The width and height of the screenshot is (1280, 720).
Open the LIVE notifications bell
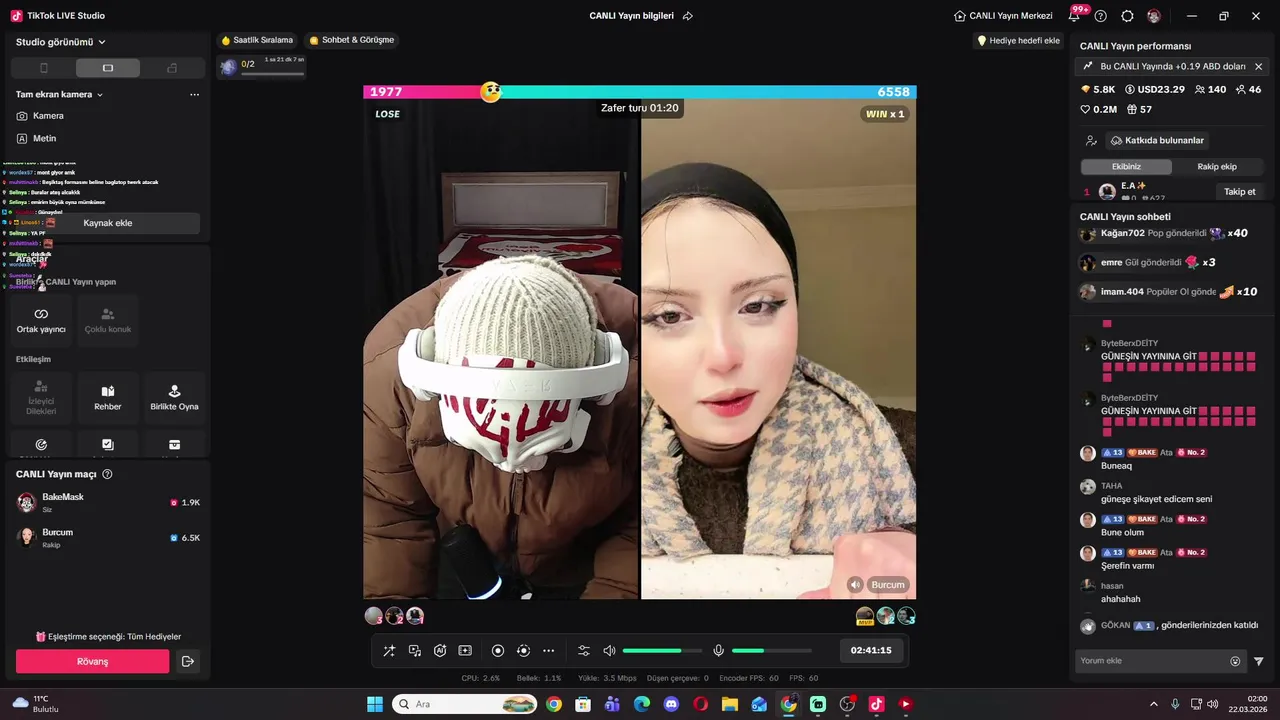[1075, 16]
